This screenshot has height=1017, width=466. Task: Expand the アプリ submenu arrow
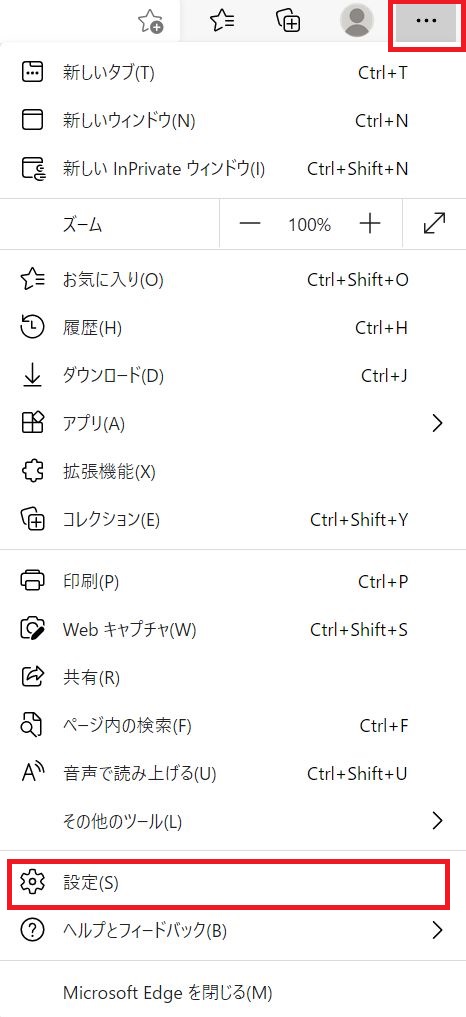(x=437, y=424)
